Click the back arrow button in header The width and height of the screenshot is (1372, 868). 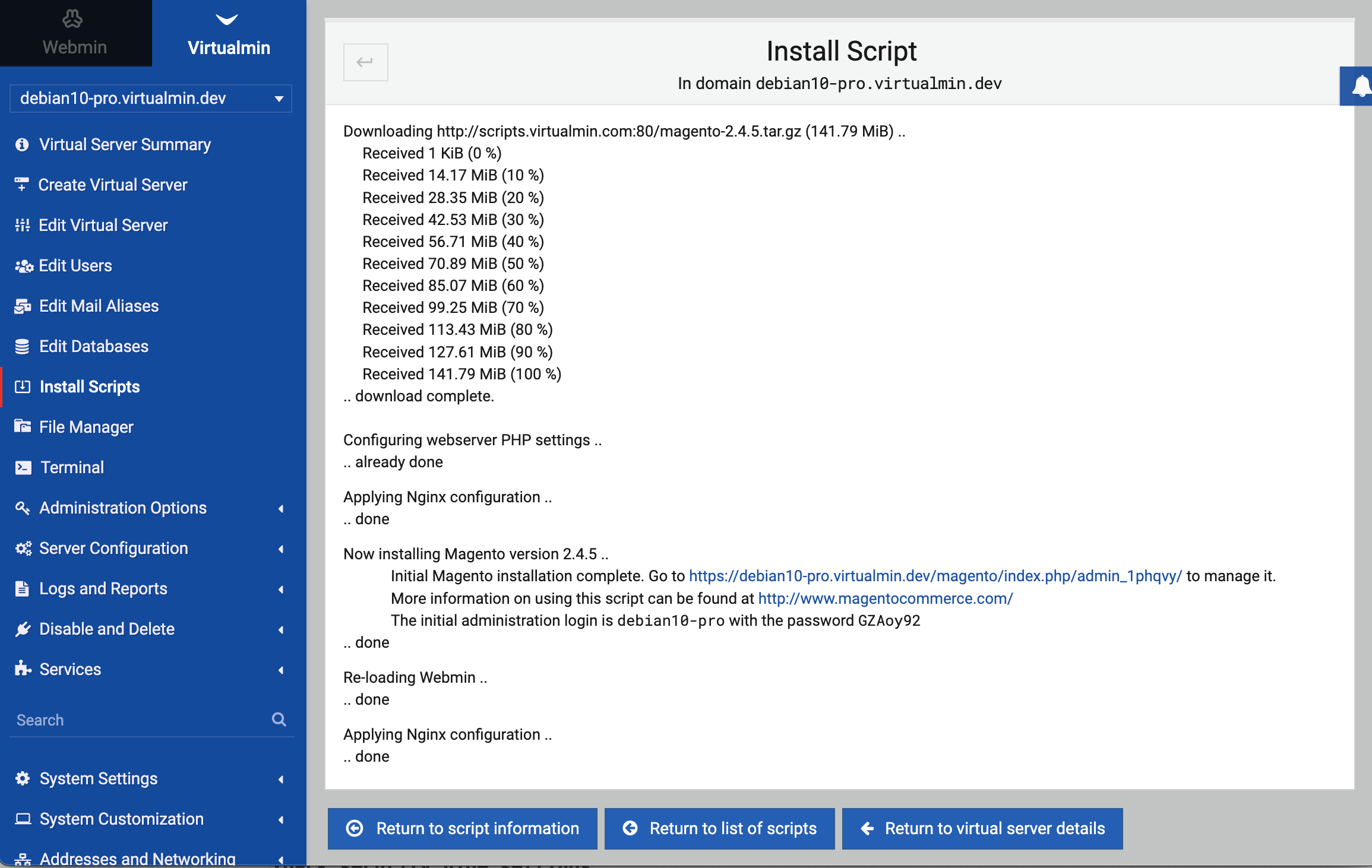pyautogui.click(x=365, y=62)
